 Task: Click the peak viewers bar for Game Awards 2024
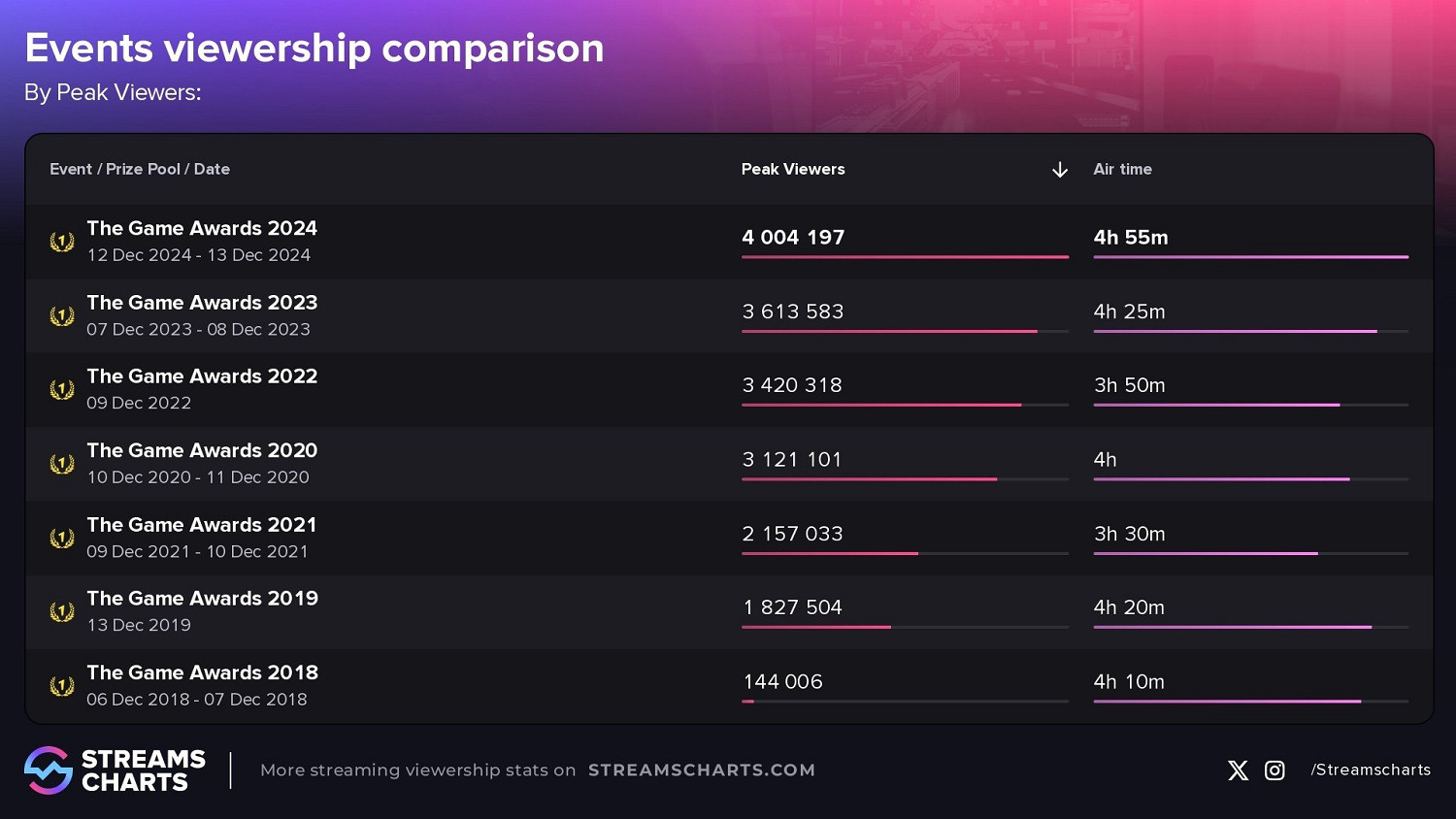click(905, 257)
